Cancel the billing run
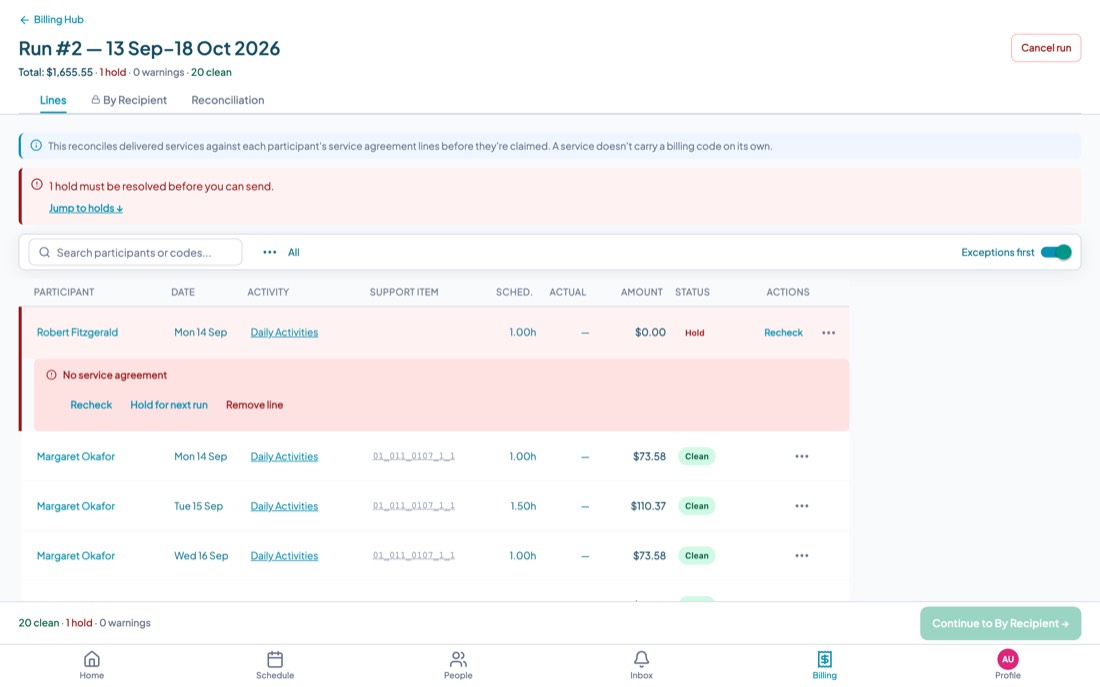The image size is (1100, 687). point(1045,48)
